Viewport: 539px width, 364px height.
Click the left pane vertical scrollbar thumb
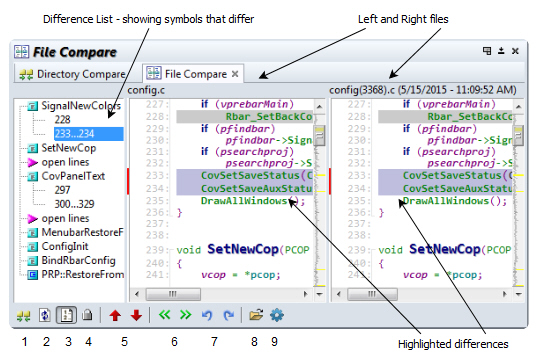click(x=319, y=135)
